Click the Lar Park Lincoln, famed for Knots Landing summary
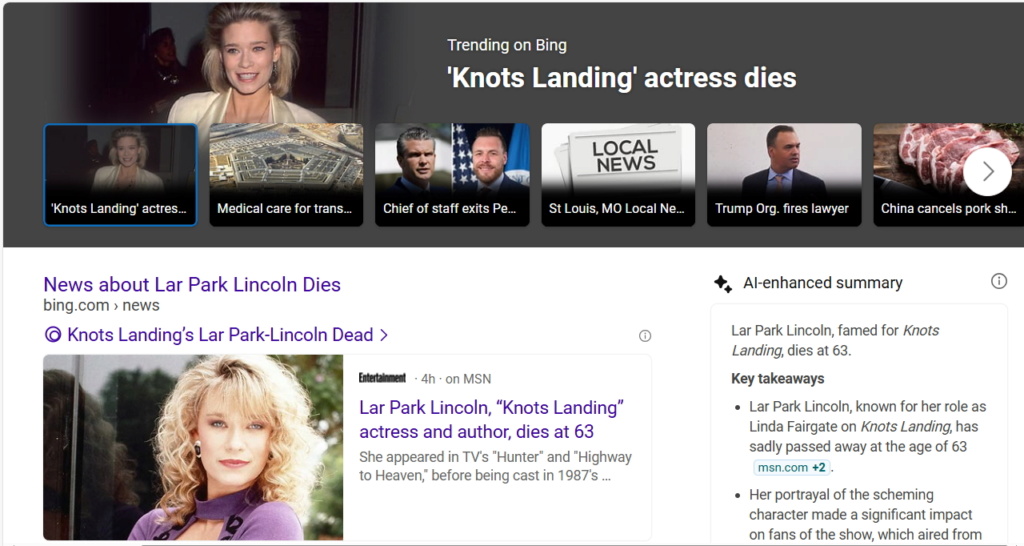 [x=835, y=340]
